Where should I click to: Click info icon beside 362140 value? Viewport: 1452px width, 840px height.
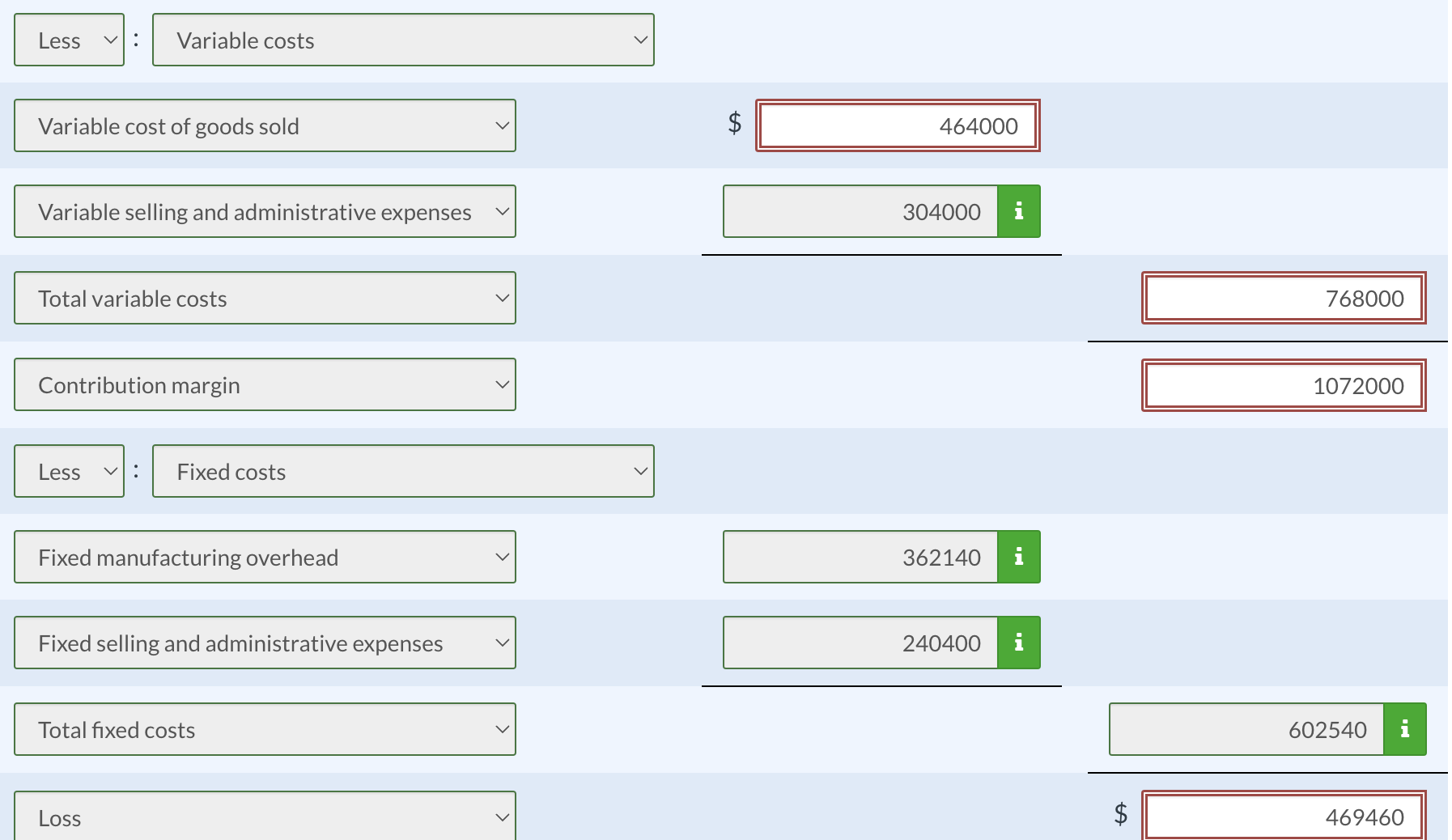1018,557
